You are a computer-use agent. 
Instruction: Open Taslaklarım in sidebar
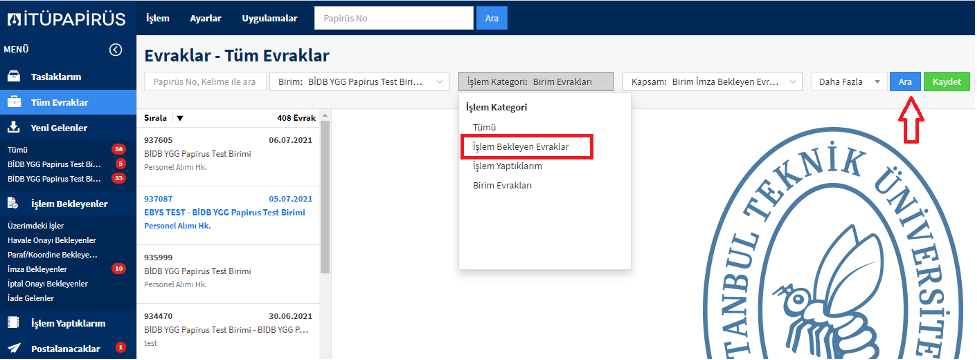[x=68, y=77]
